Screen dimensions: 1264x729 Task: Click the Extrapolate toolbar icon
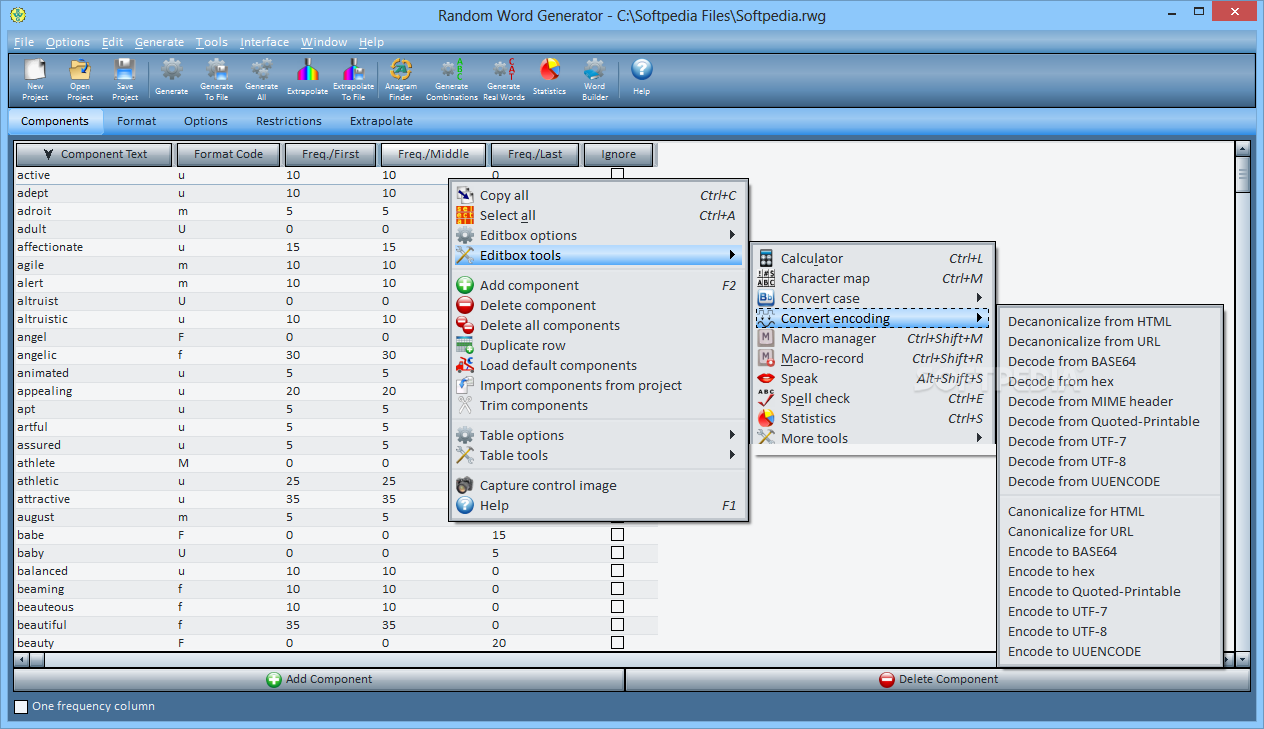[308, 77]
